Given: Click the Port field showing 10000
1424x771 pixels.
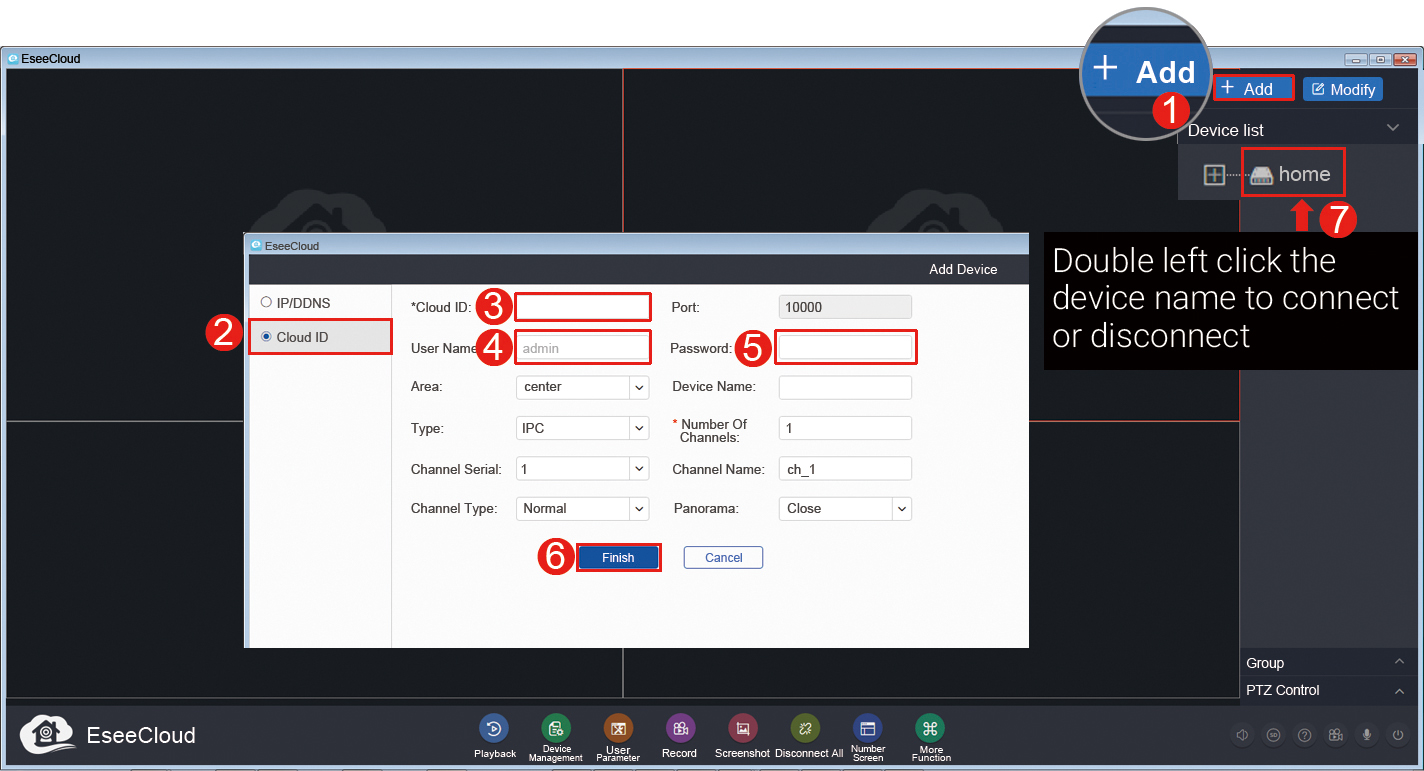Looking at the screenshot, I should click(x=845, y=307).
